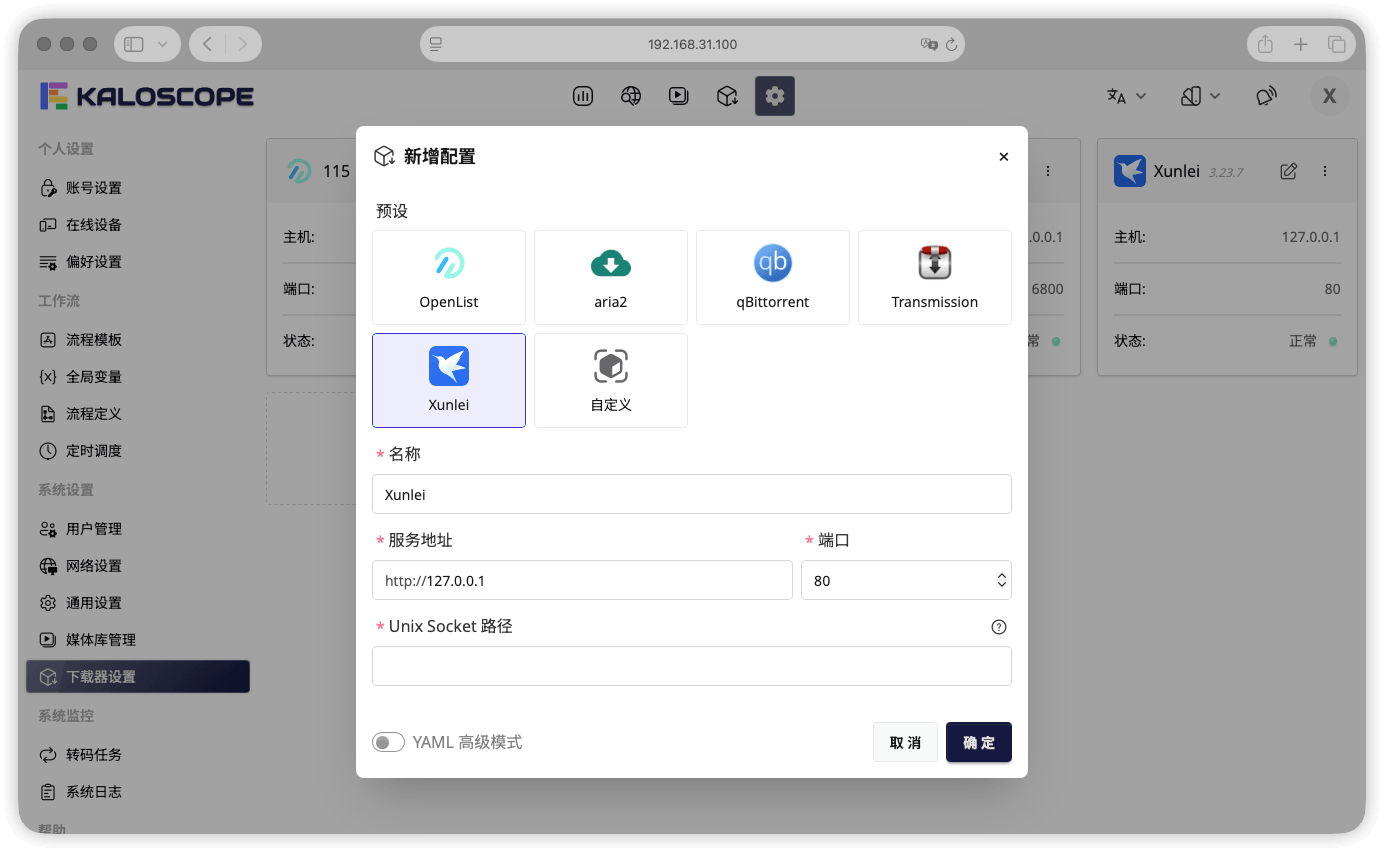Open the media player icon
Screen dimensions: 1384x852
pos(679,96)
